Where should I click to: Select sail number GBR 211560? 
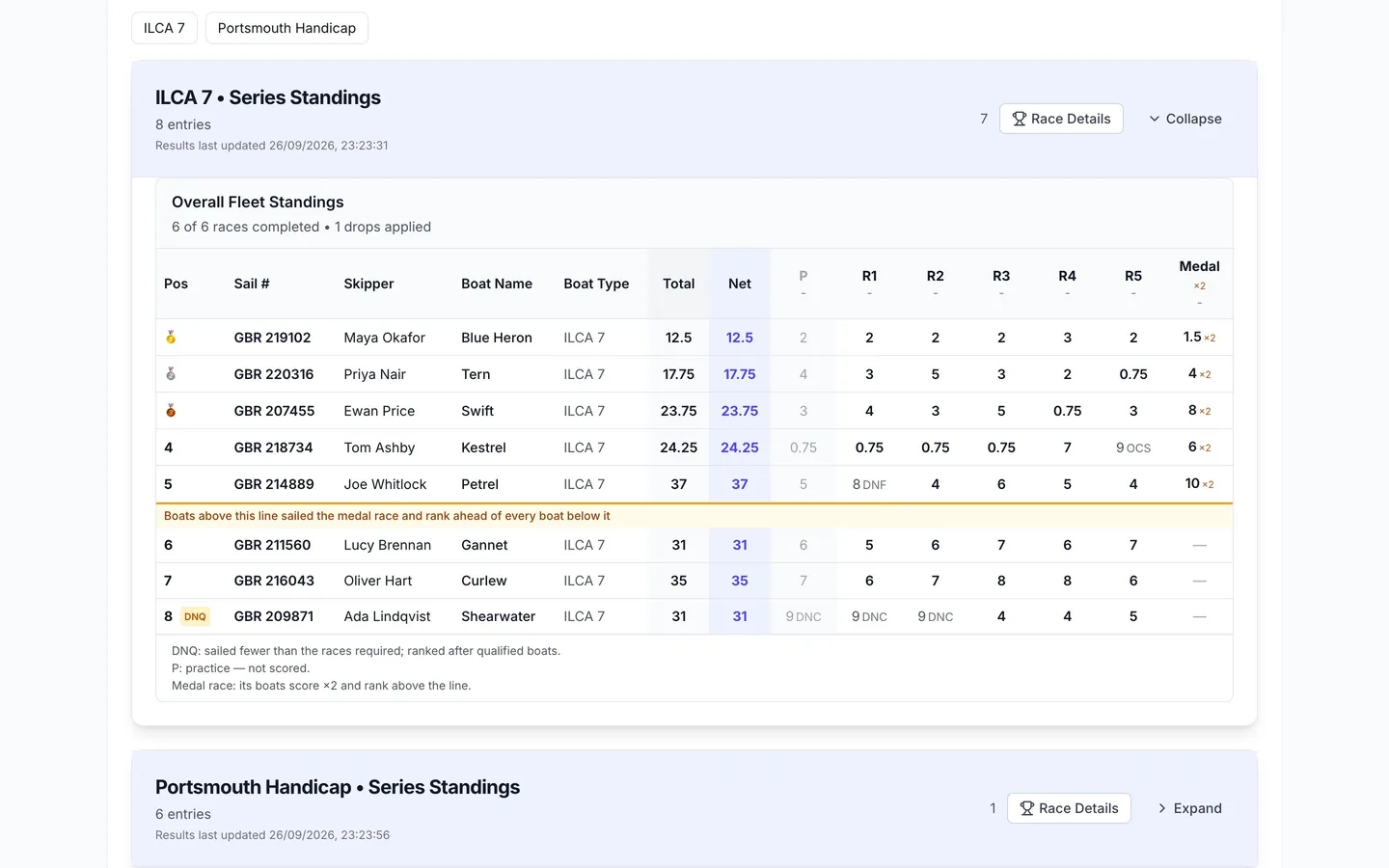272,545
